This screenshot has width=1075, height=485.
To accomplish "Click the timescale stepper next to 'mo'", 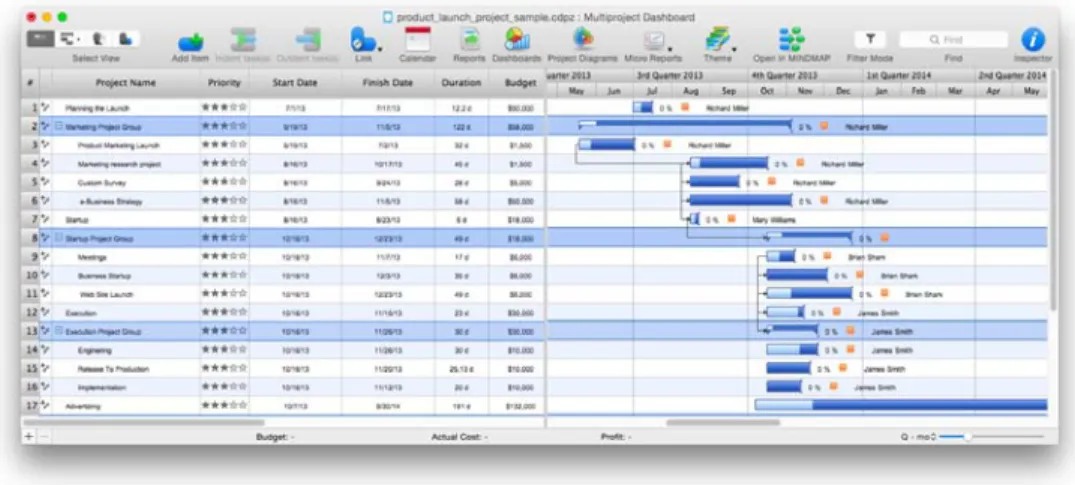I will coord(933,436).
